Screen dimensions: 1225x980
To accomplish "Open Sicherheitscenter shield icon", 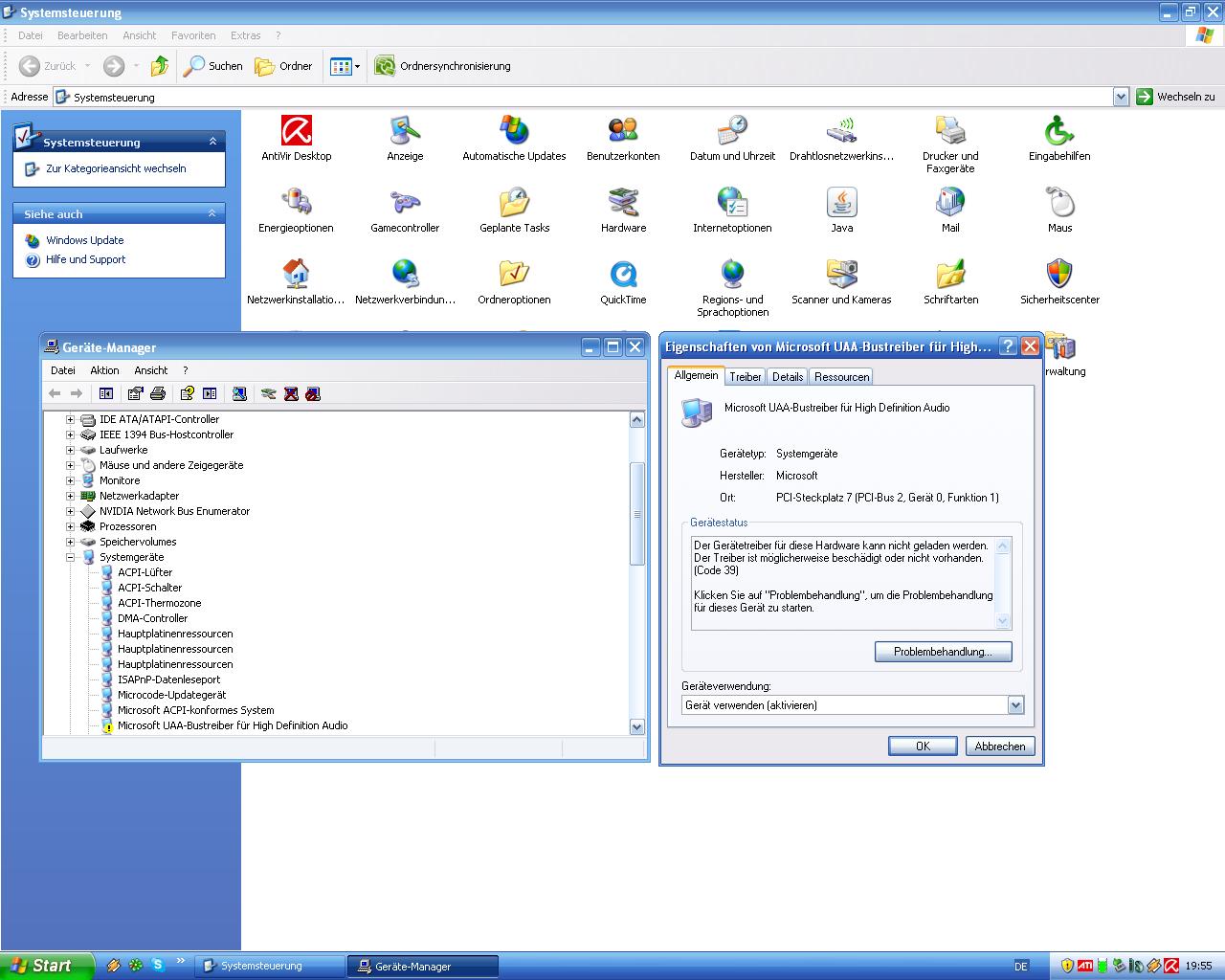I will (1059, 281).
